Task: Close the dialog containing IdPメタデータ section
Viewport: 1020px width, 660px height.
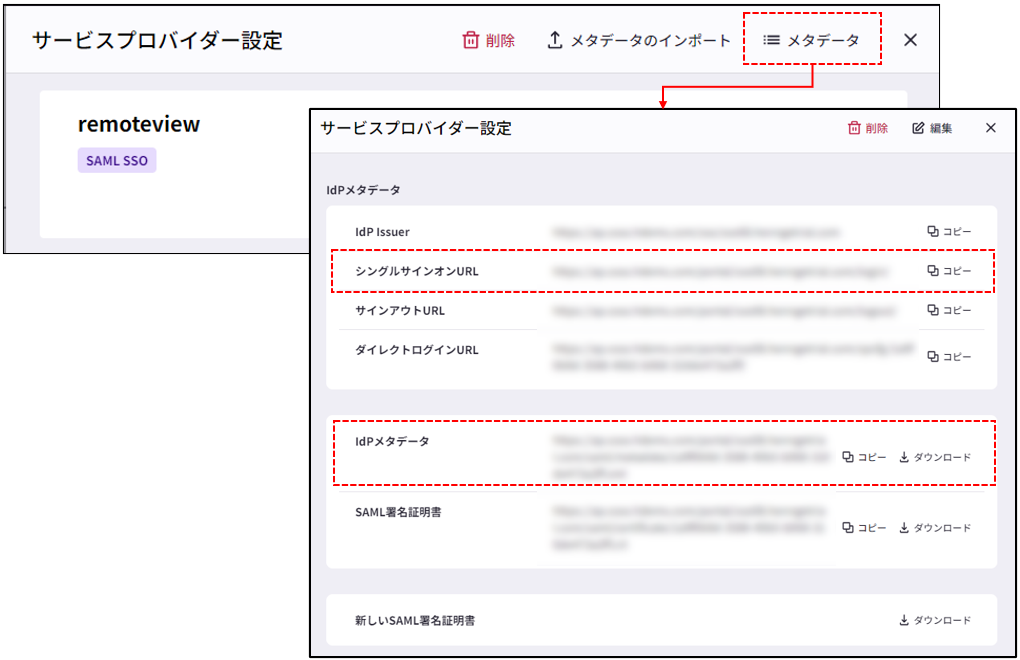Action: 990,128
